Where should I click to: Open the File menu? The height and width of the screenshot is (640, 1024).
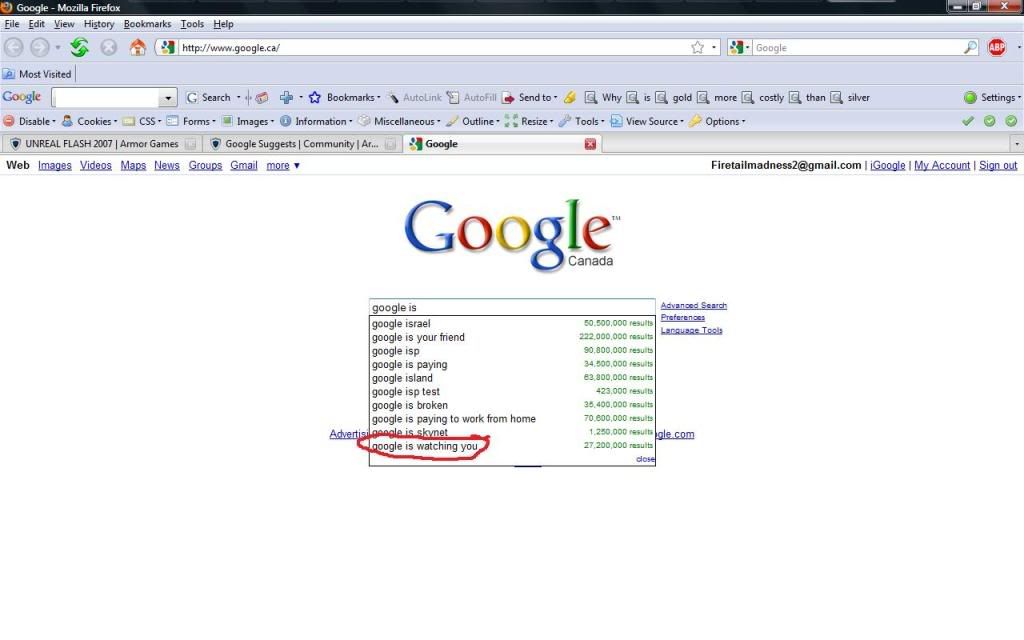(x=12, y=24)
